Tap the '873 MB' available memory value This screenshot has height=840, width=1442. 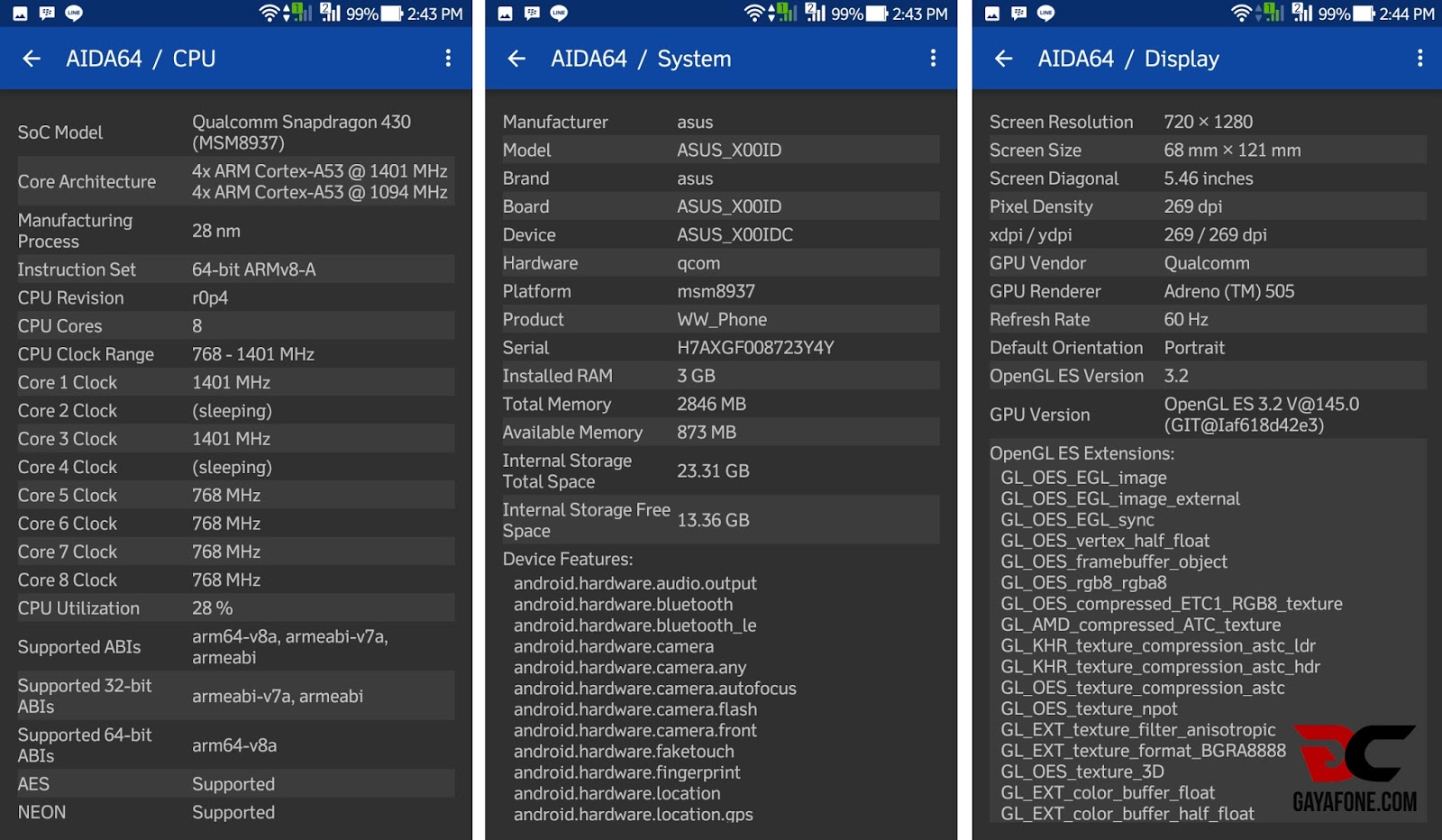(707, 432)
